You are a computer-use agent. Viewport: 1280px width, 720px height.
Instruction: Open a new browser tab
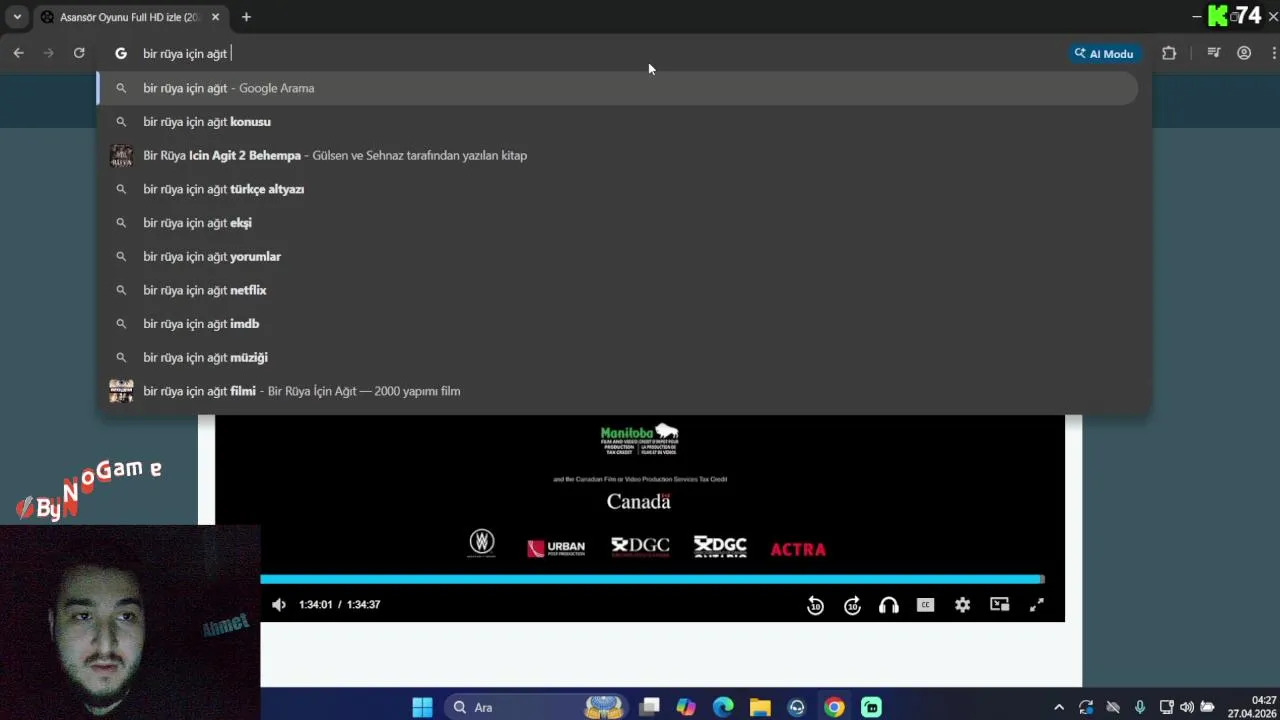pos(246,17)
